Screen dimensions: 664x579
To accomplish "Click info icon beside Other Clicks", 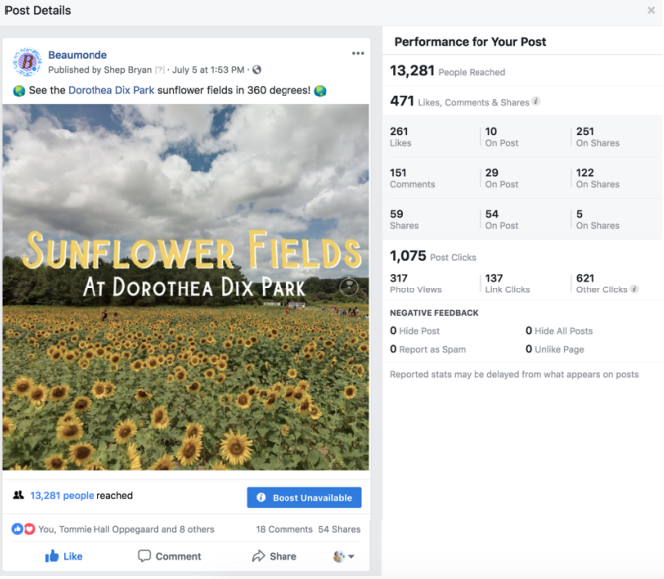I will click(x=634, y=289).
